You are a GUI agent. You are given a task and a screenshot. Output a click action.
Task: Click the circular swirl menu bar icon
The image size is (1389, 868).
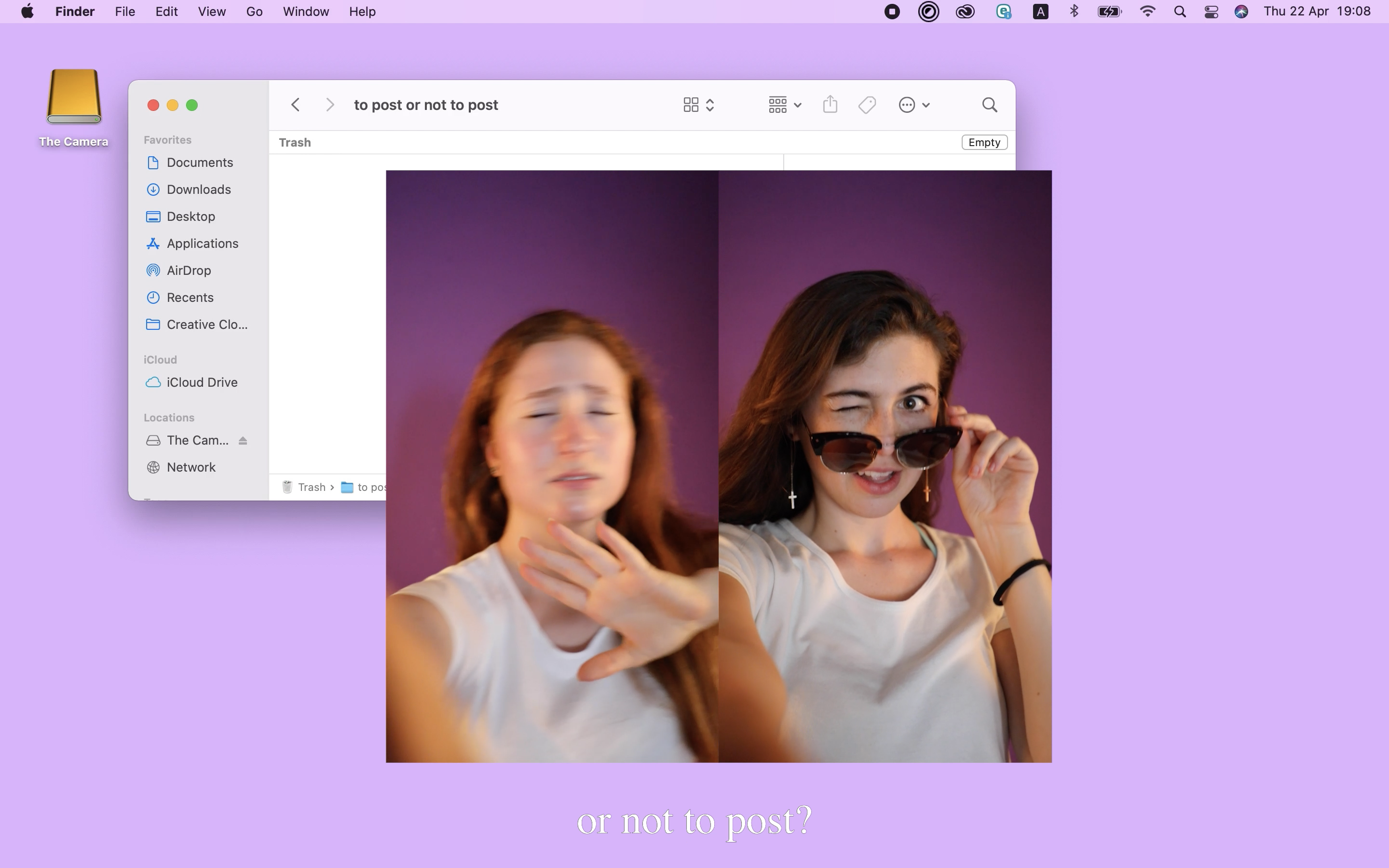[x=929, y=12]
